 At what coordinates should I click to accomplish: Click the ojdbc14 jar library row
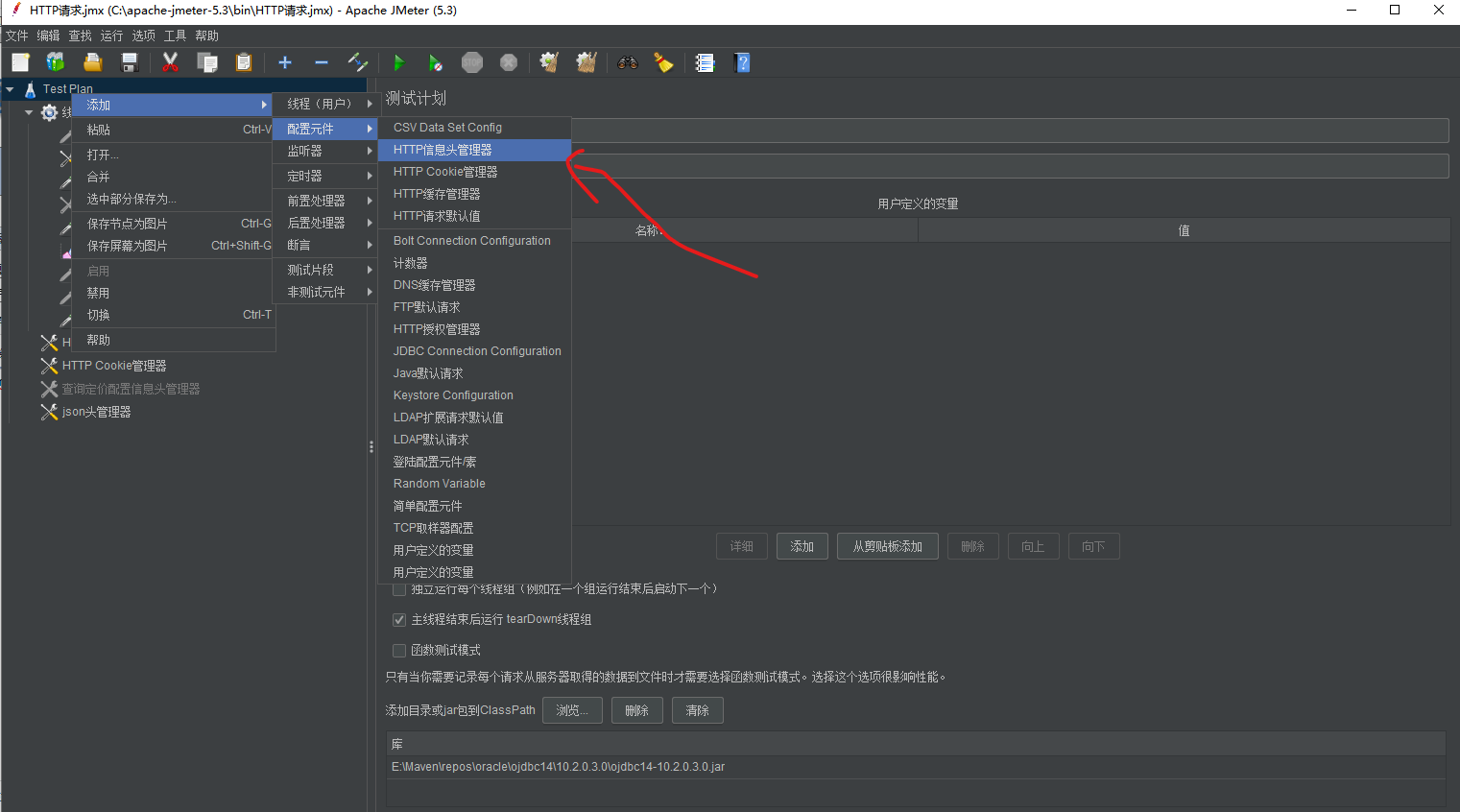click(x=916, y=767)
